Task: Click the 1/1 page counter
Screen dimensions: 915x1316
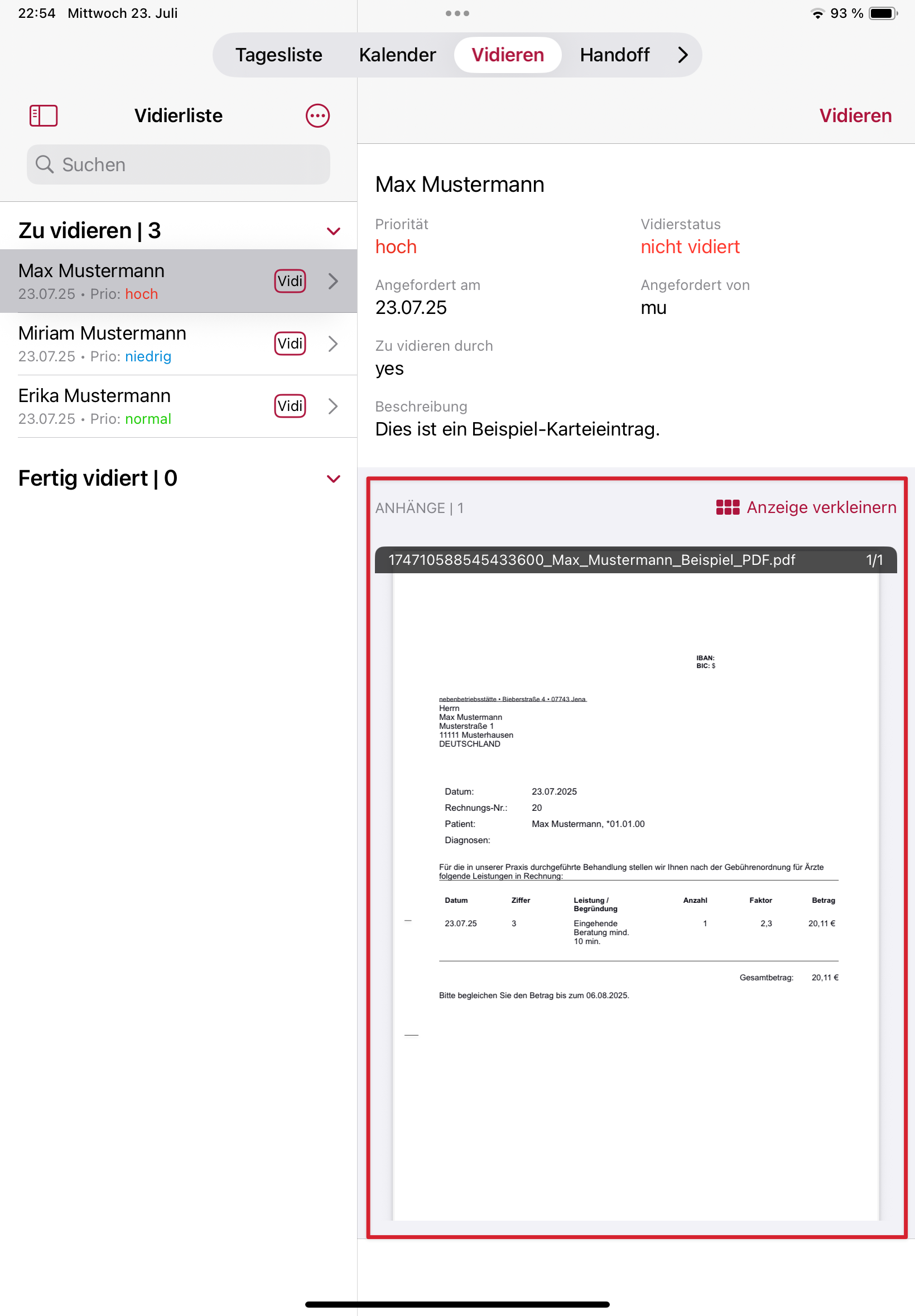Action: point(874,560)
